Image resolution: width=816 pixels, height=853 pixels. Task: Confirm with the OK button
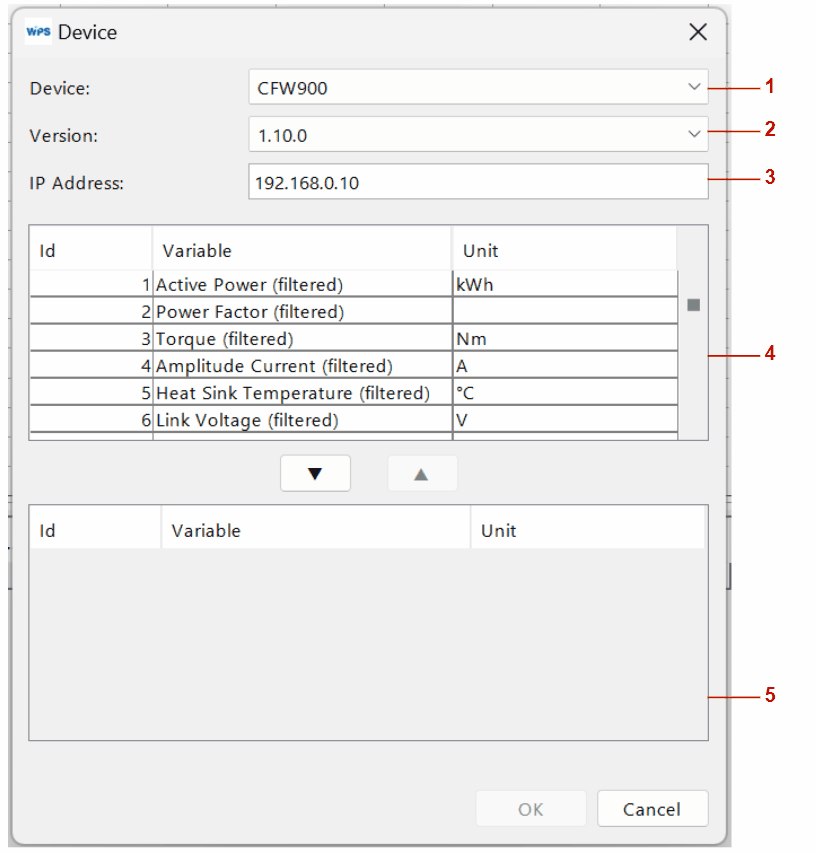tap(530, 809)
